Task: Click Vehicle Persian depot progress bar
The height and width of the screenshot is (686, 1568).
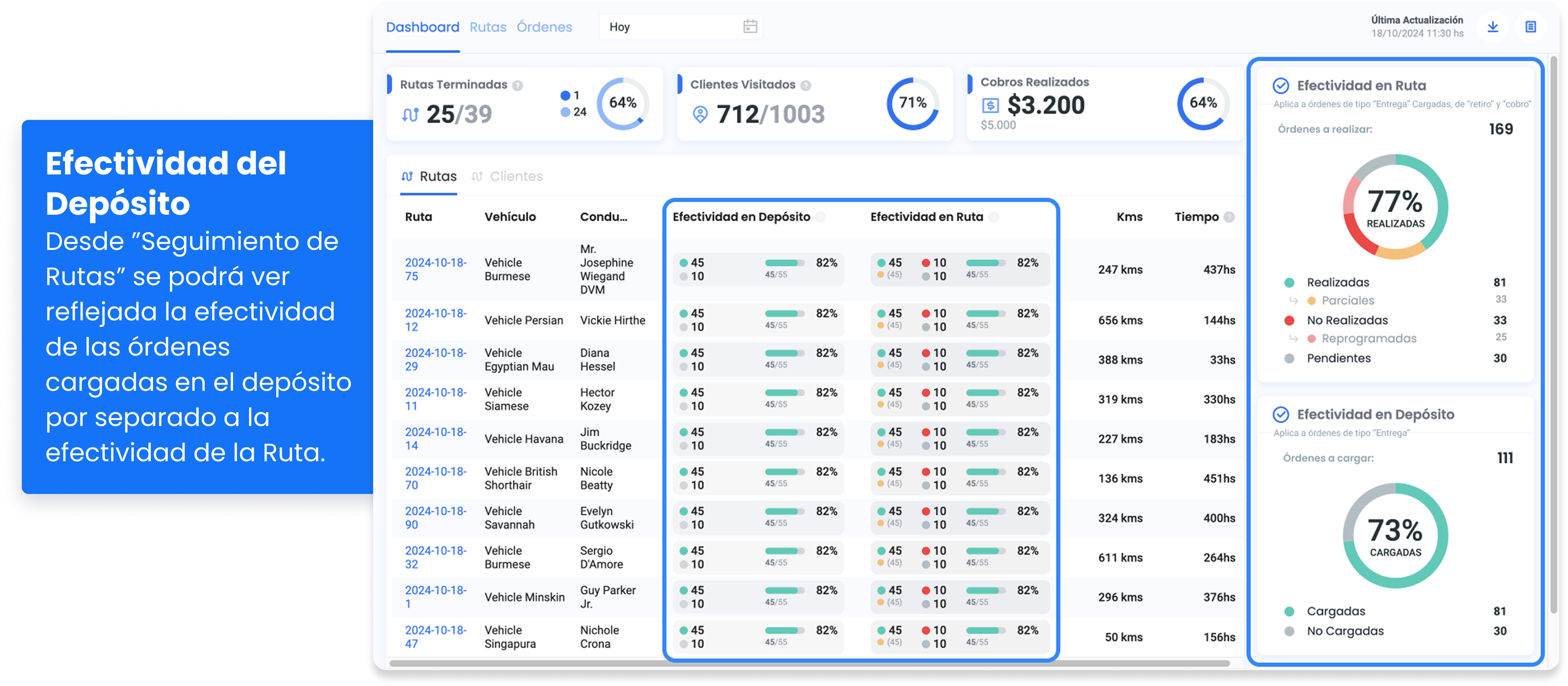Action: pos(784,314)
